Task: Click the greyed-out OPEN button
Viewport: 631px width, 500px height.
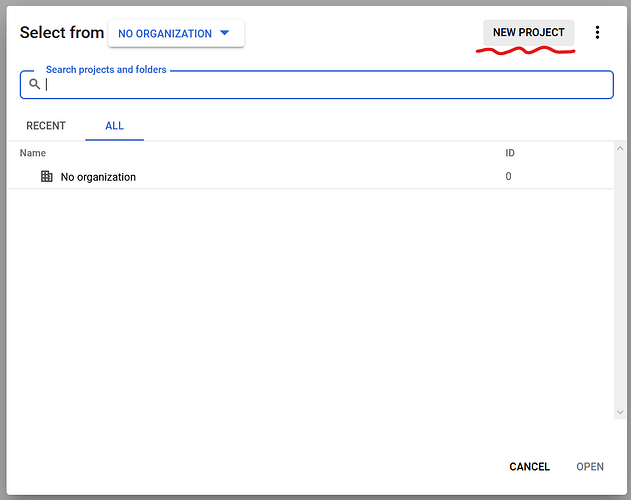Action: click(x=590, y=467)
